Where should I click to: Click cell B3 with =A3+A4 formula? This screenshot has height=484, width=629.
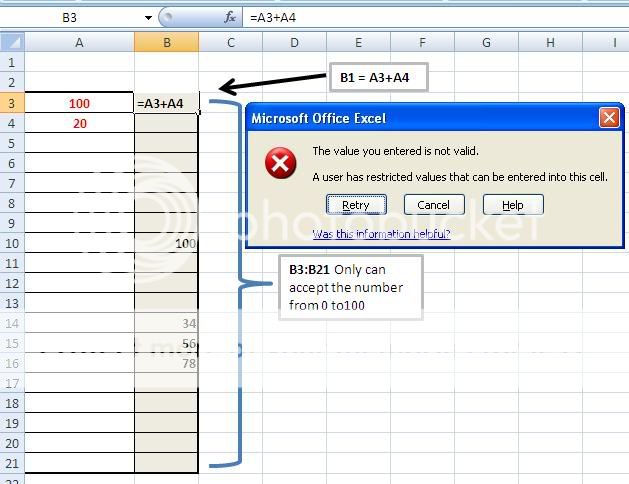[166, 103]
